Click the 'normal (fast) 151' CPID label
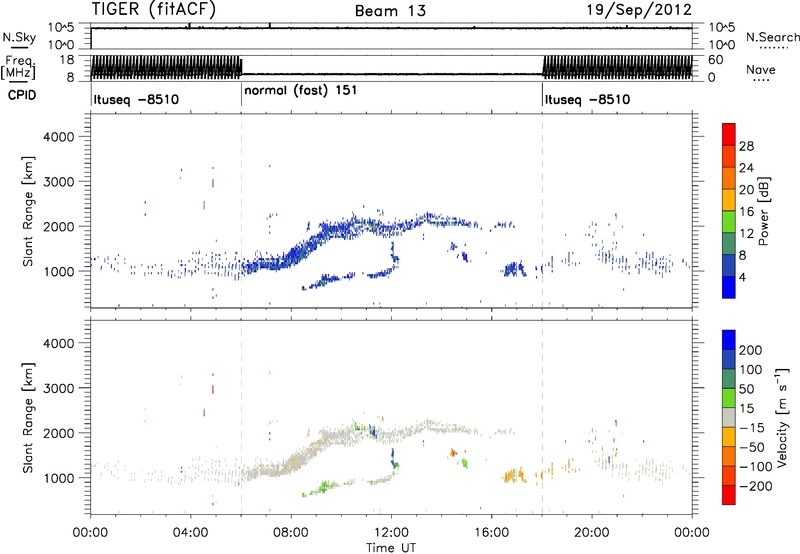This screenshot has height=554, width=800. (x=301, y=91)
